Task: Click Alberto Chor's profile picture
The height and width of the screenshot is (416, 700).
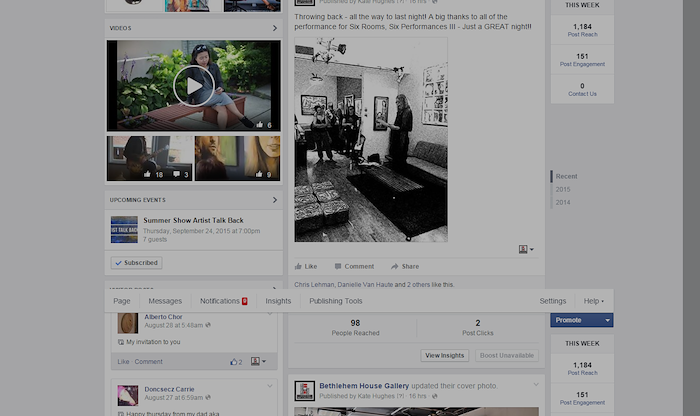Action: (x=128, y=323)
